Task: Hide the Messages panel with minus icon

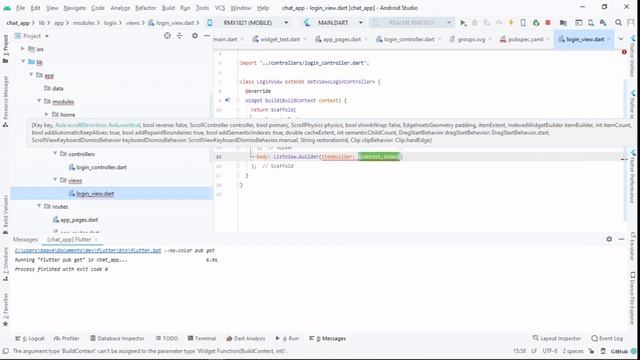Action: (621, 239)
